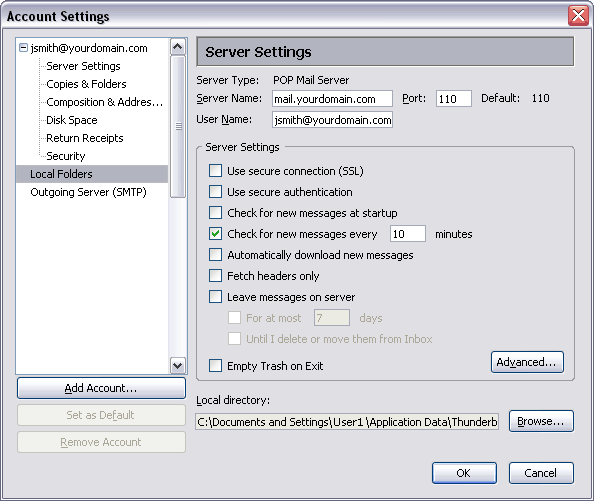
Task: Click the account list scroll down arrow
Action: tap(178, 366)
